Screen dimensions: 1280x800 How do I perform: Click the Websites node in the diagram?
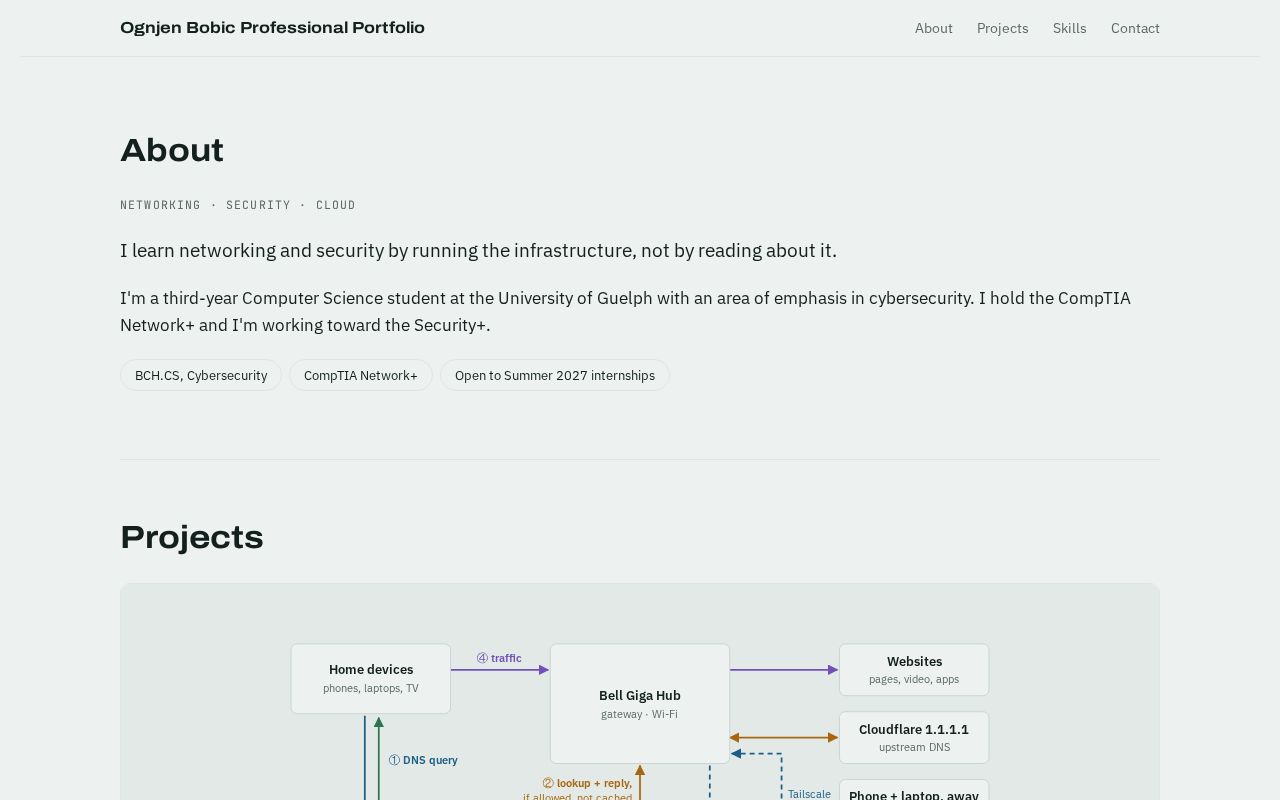coord(914,670)
